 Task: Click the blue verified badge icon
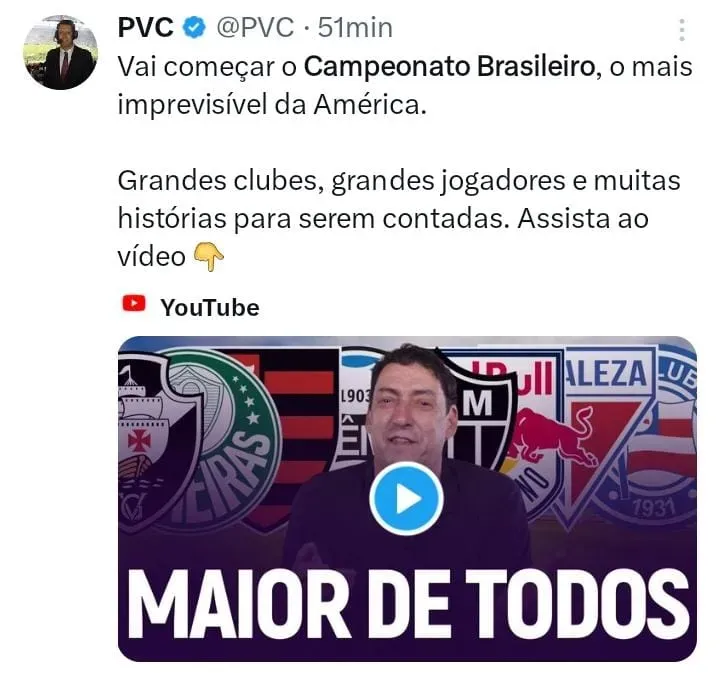pyautogui.click(x=195, y=28)
